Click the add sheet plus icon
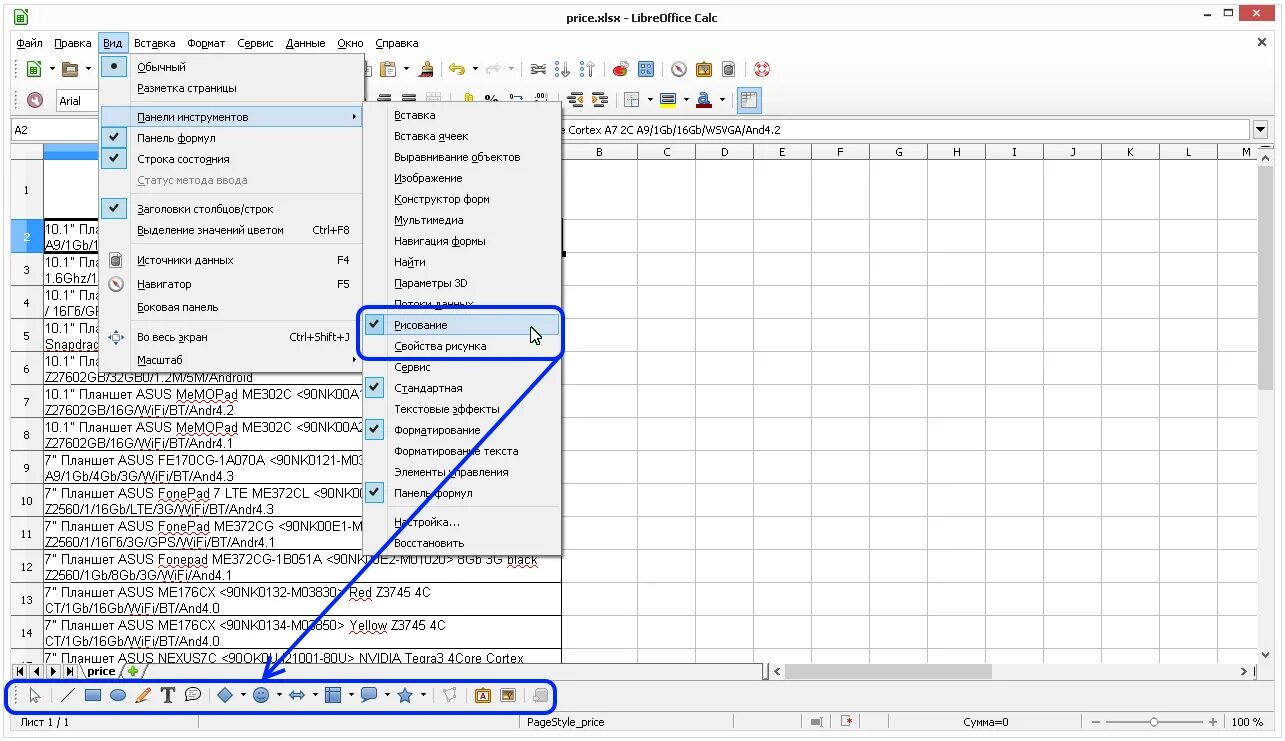The width and height of the screenshot is (1285, 741). pyautogui.click(x=132, y=671)
